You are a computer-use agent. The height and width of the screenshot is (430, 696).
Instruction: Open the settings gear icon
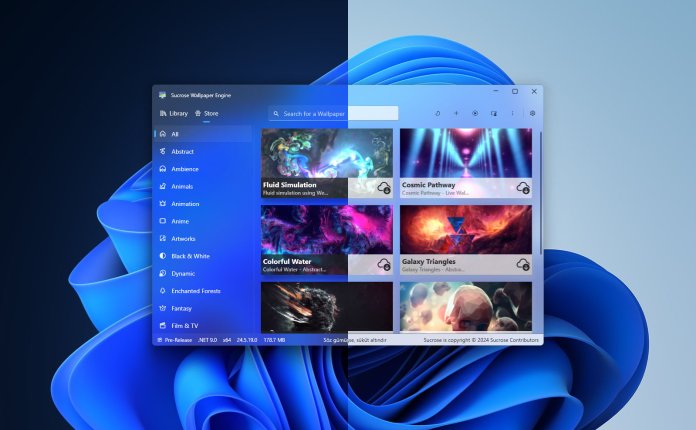pyautogui.click(x=532, y=113)
